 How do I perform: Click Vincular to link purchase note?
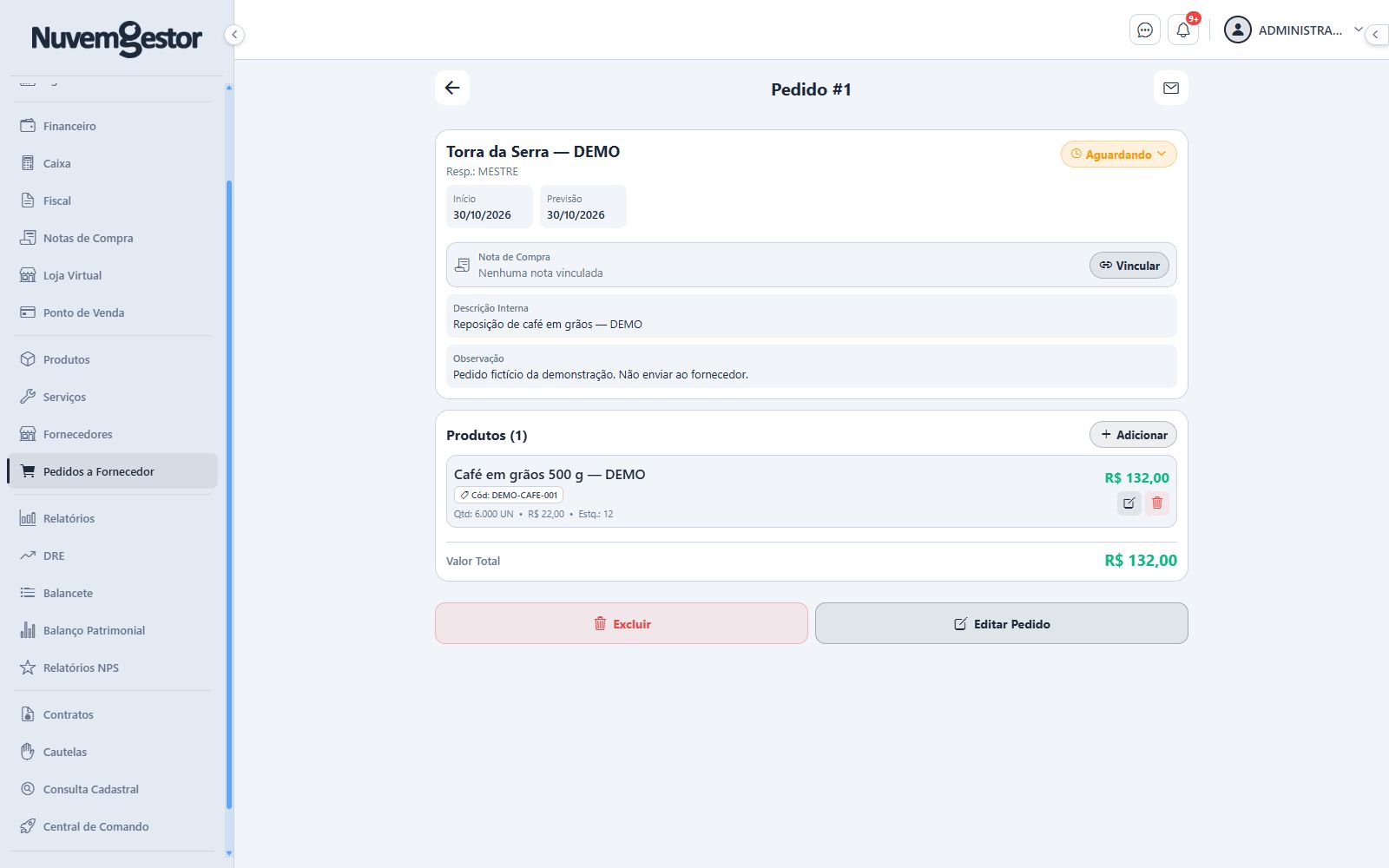(1129, 266)
